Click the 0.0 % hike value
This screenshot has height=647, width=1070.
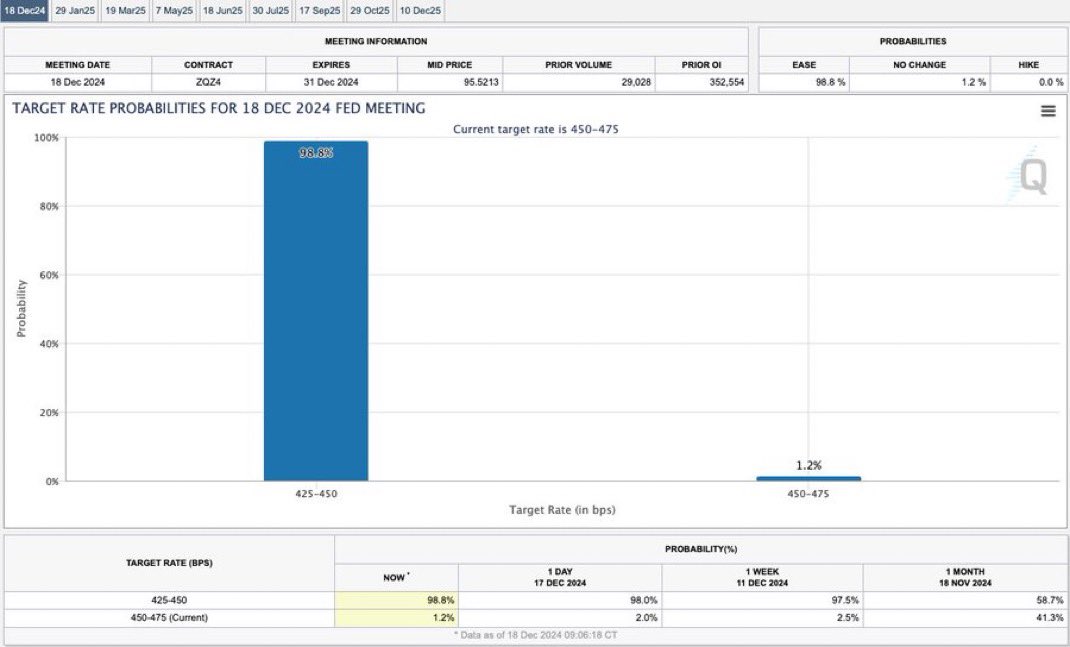coord(1051,82)
